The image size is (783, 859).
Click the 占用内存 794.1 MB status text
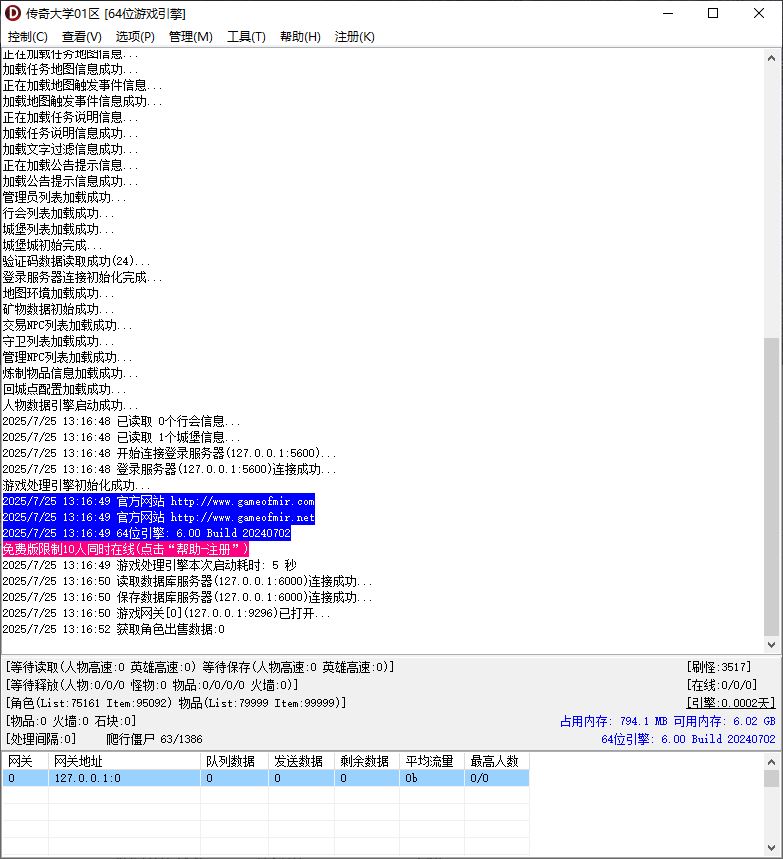point(614,721)
